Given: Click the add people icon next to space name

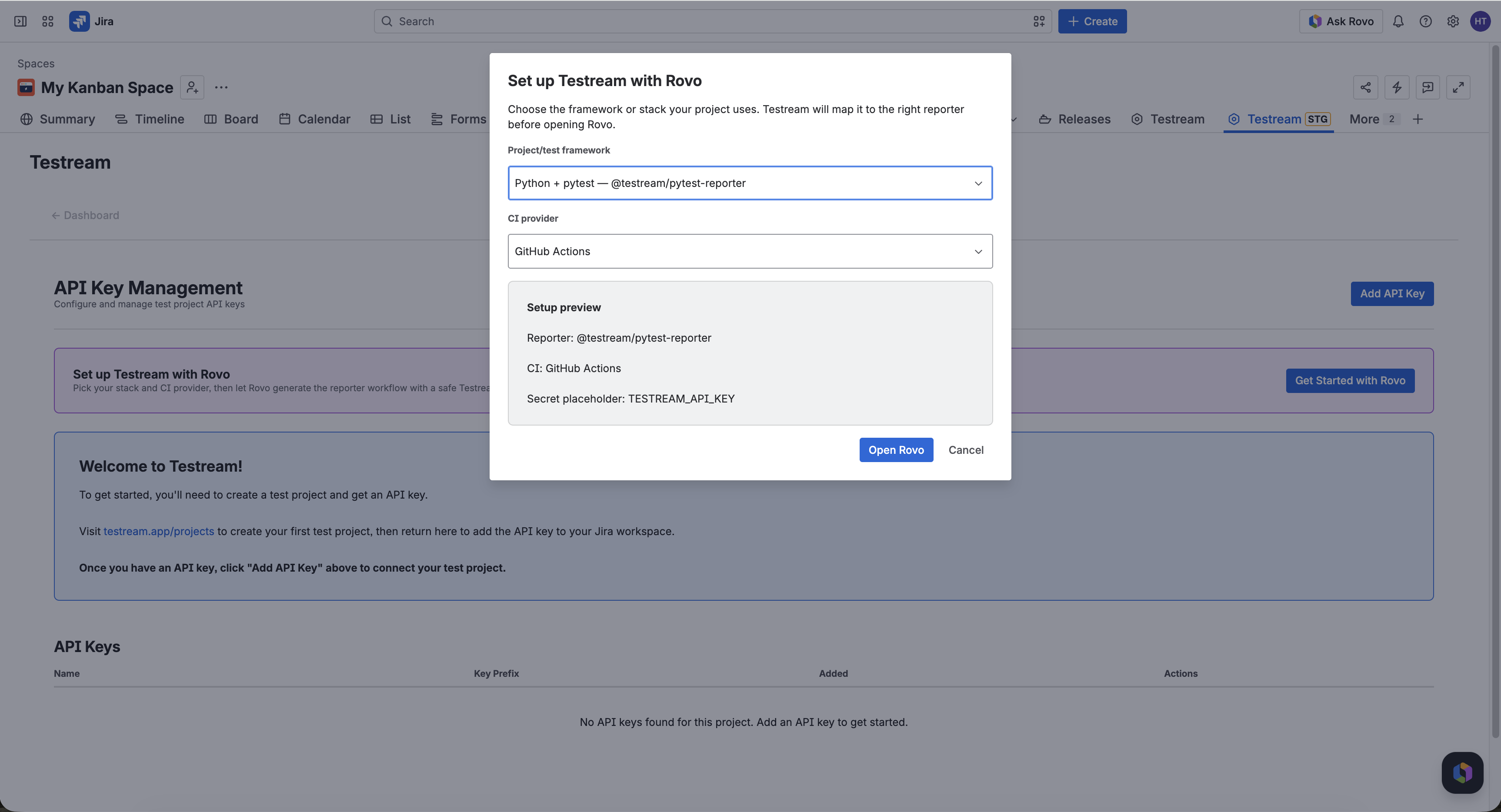Looking at the screenshot, I should coord(192,87).
